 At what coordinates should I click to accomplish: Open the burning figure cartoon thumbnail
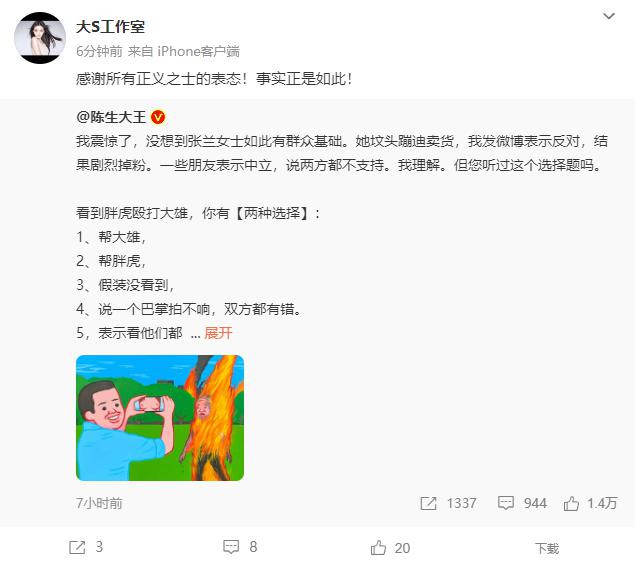coord(160,418)
